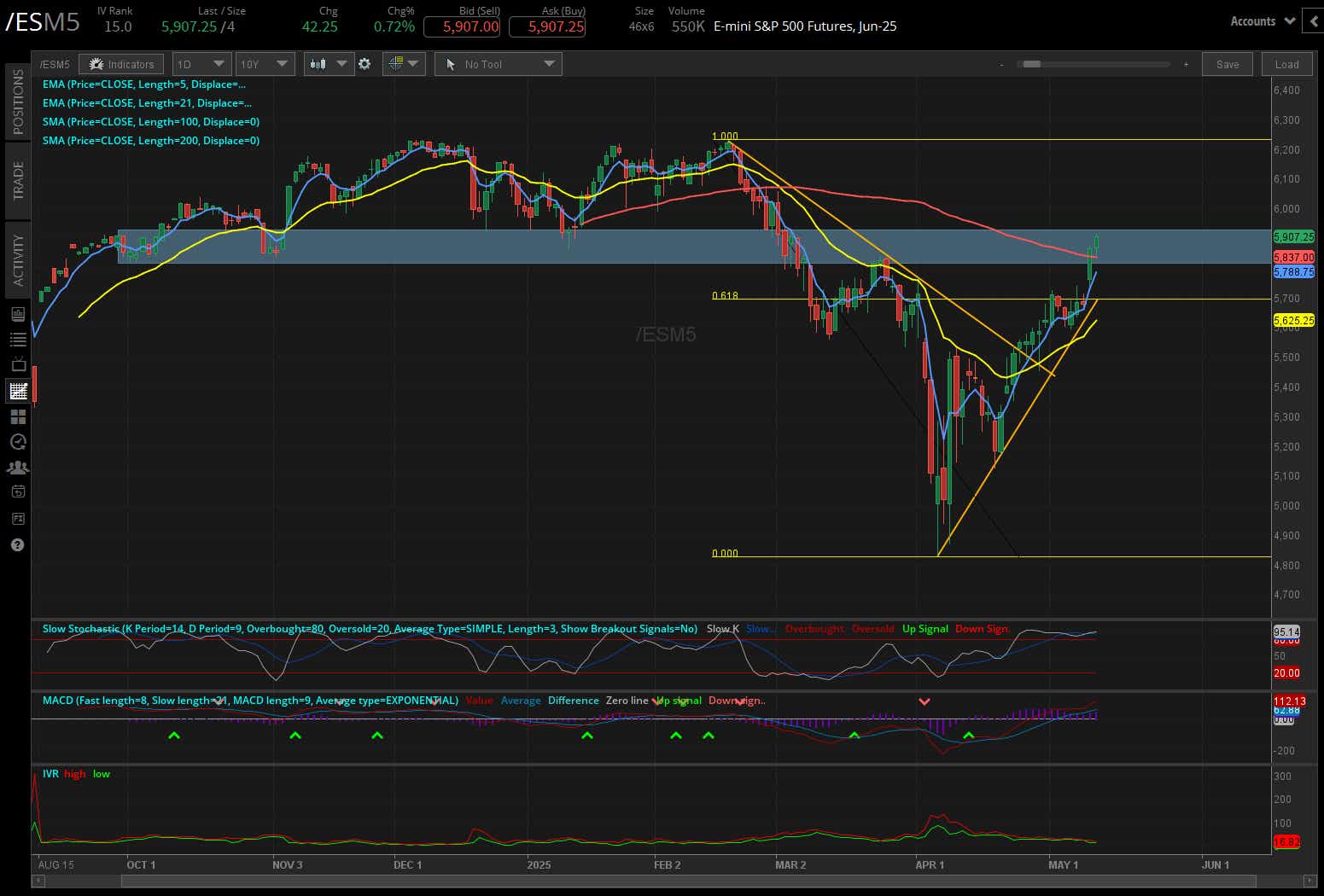
Task: Select the chart icon in left sidebar
Action: pyautogui.click(x=17, y=390)
